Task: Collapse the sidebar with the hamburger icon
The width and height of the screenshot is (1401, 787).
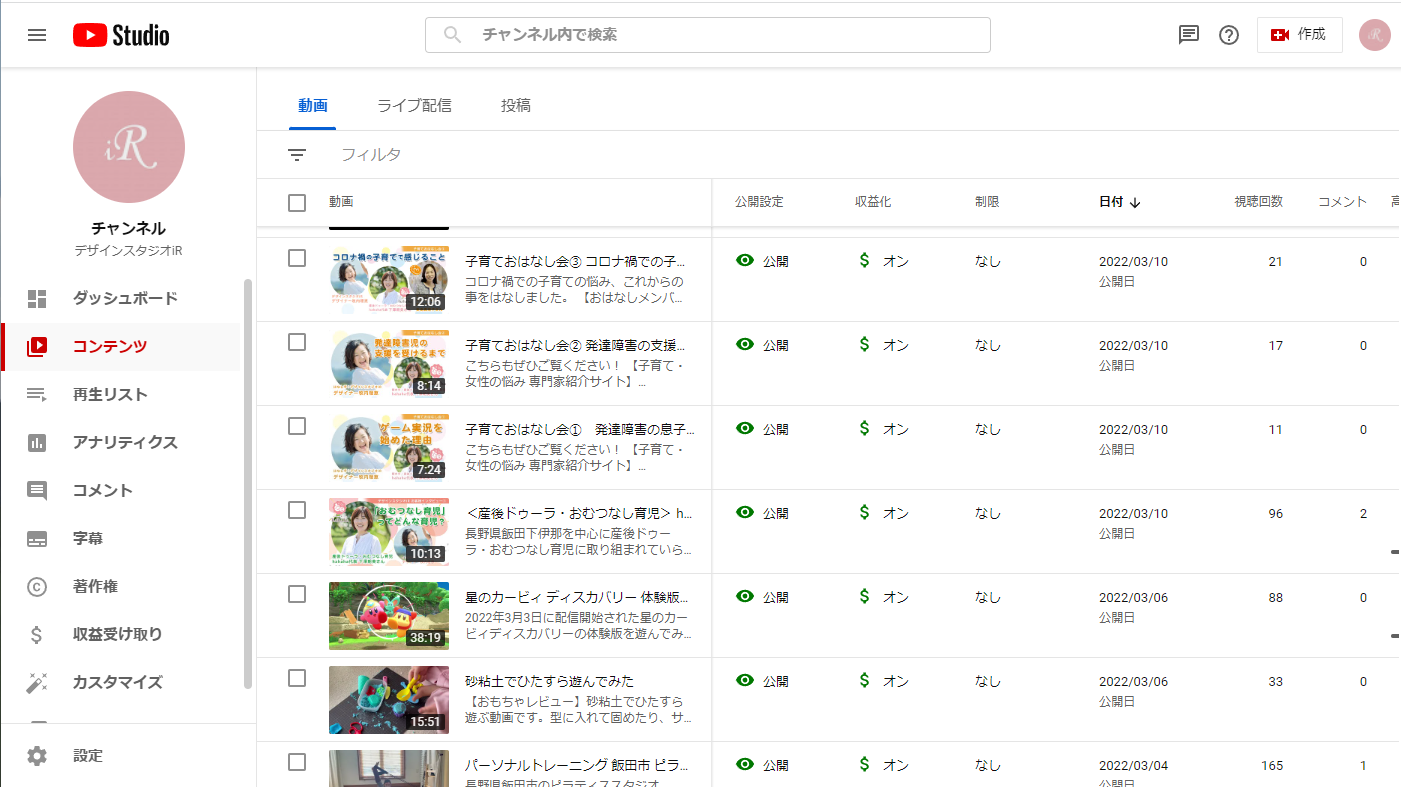Action: [37, 34]
